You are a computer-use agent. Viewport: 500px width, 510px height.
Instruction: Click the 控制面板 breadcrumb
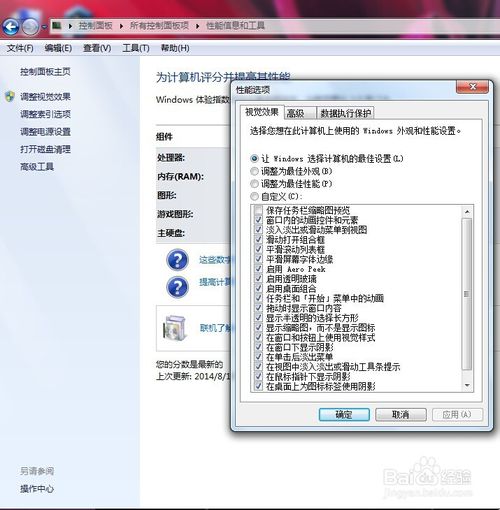95,26
